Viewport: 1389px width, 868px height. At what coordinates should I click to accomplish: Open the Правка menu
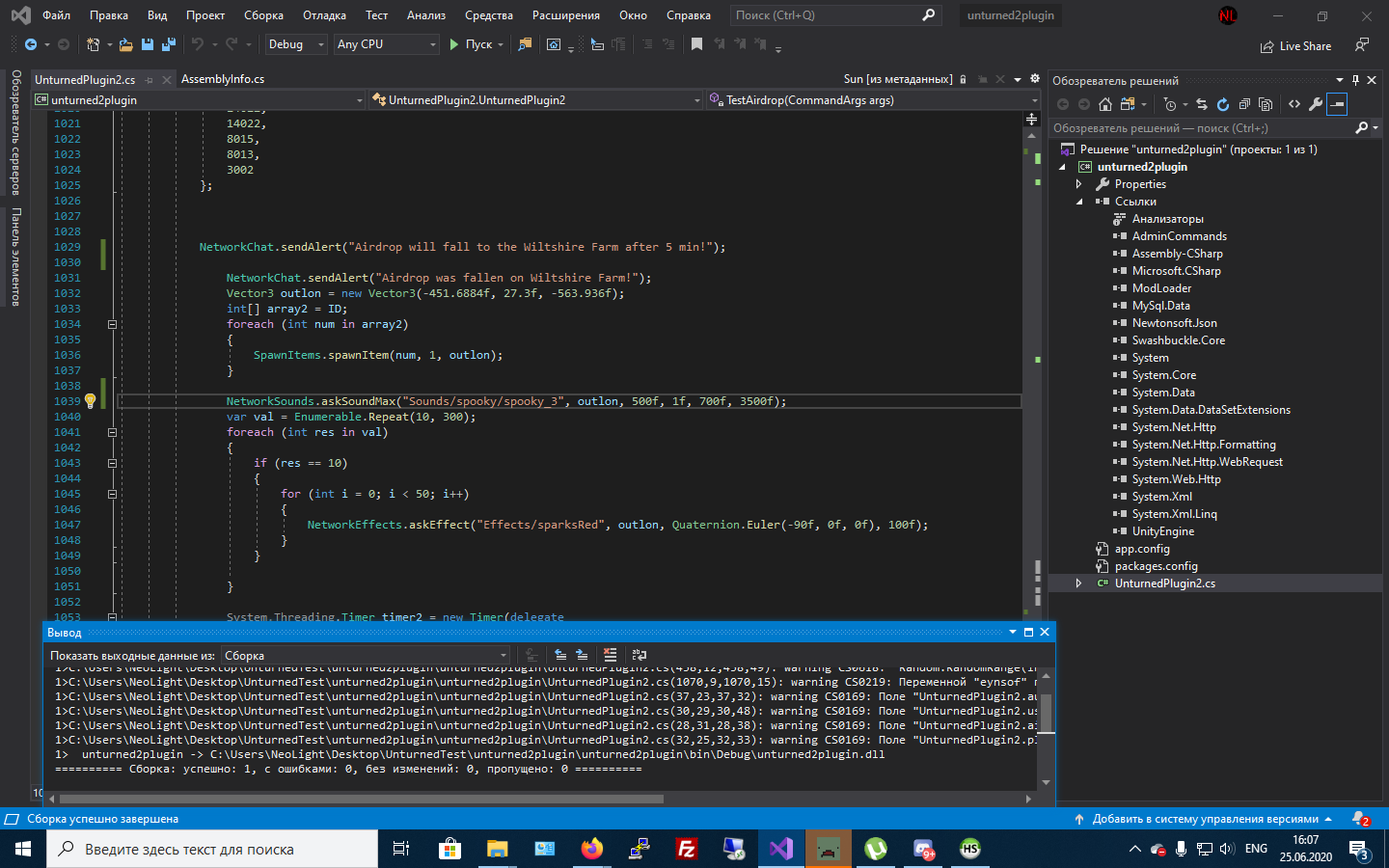(109, 15)
